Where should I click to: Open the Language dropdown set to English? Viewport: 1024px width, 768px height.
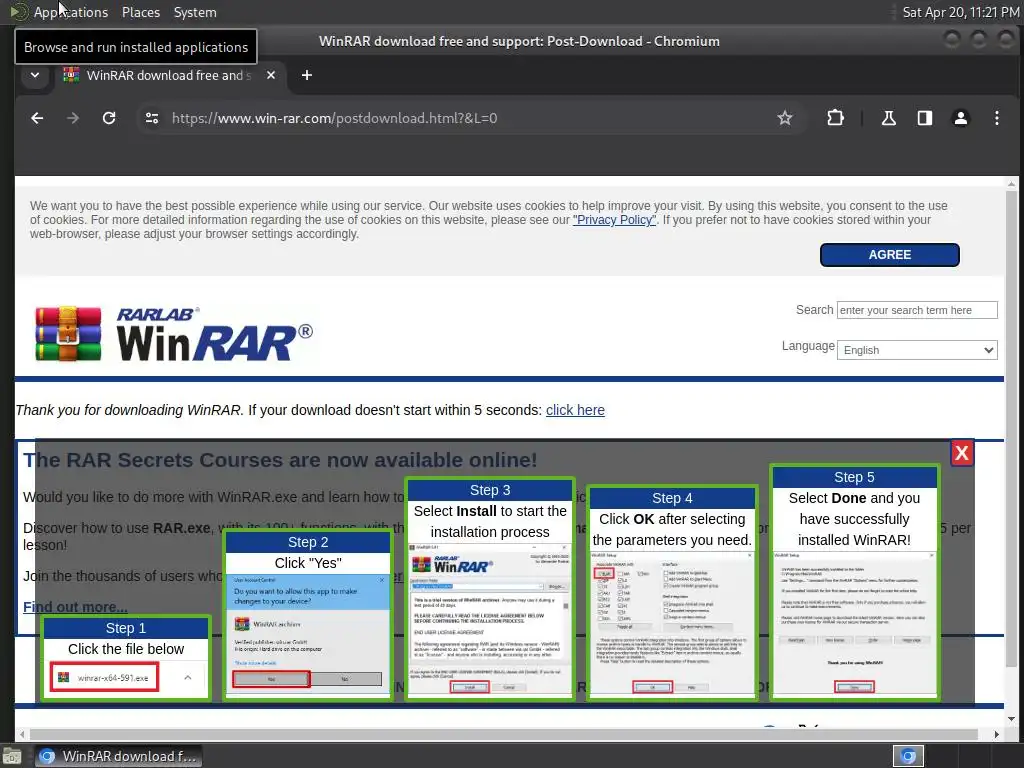pos(917,350)
